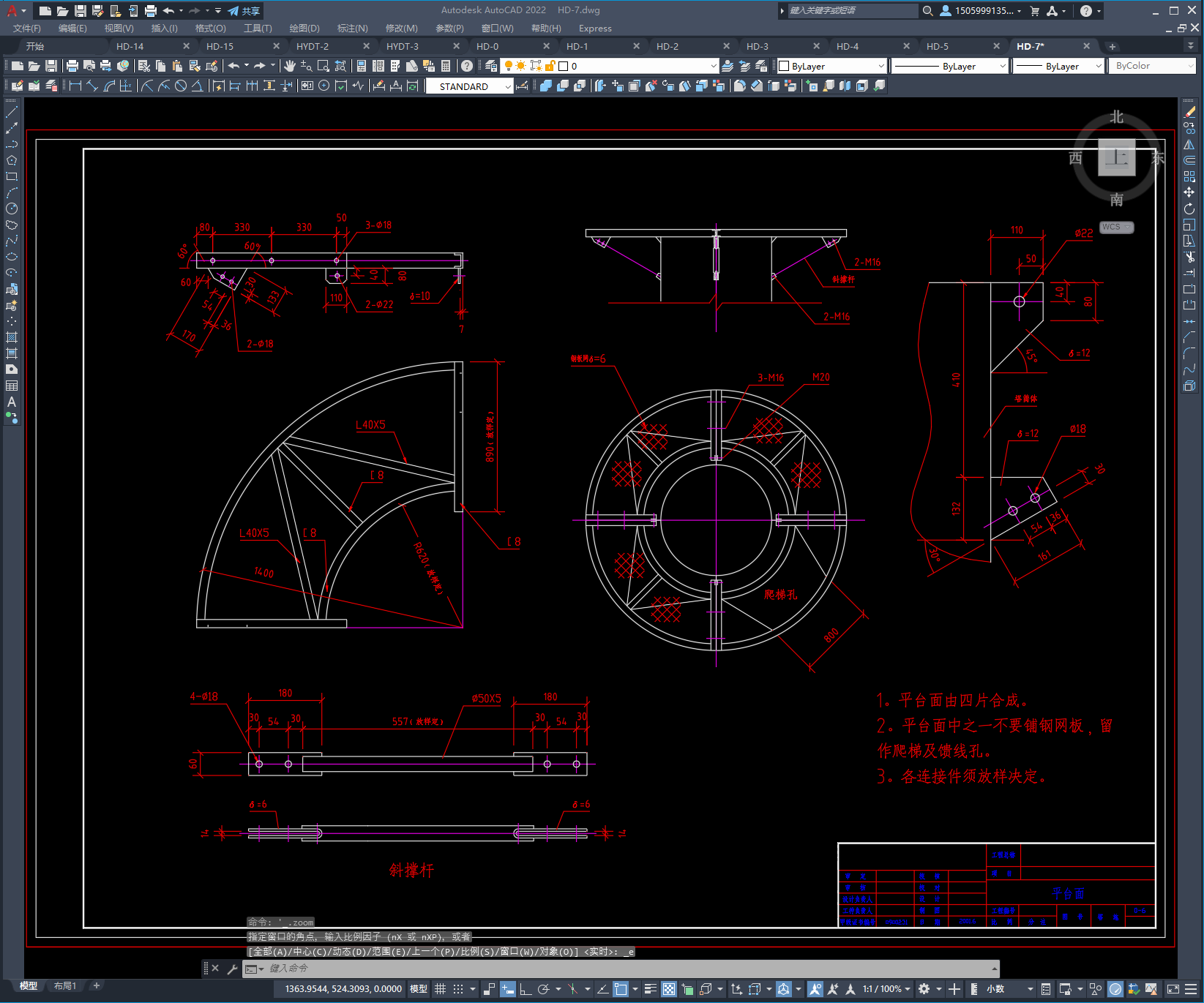Viewport: 1204px width, 1003px height.
Task: Select the Rotate tool in modify toolbar
Action: point(1189,209)
